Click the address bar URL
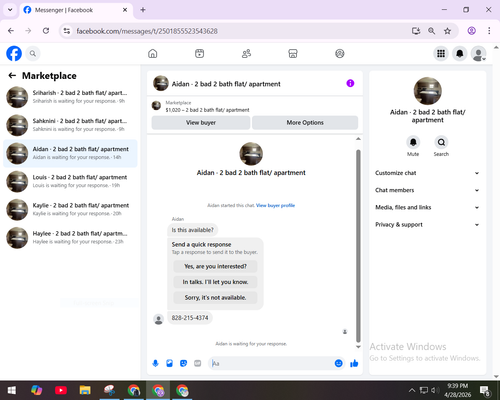This screenshot has width=500, height=400. coord(147,31)
